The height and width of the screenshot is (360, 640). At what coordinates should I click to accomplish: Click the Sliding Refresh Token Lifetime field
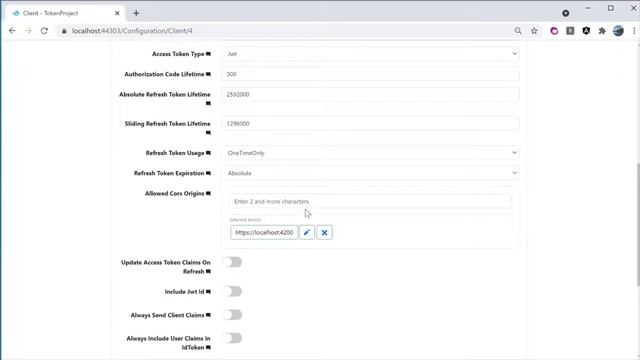(371, 124)
